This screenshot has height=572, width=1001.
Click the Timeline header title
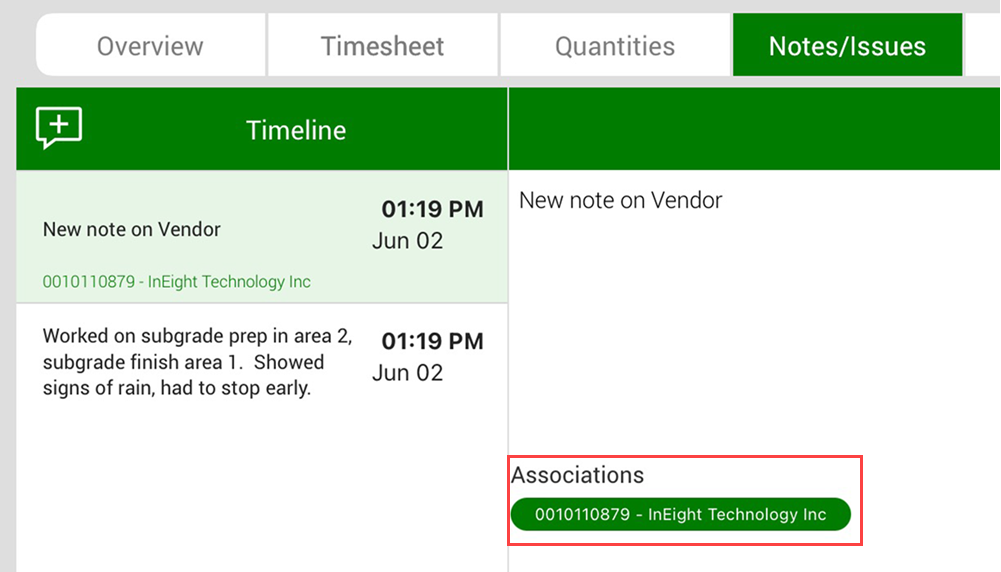click(296, 130)
